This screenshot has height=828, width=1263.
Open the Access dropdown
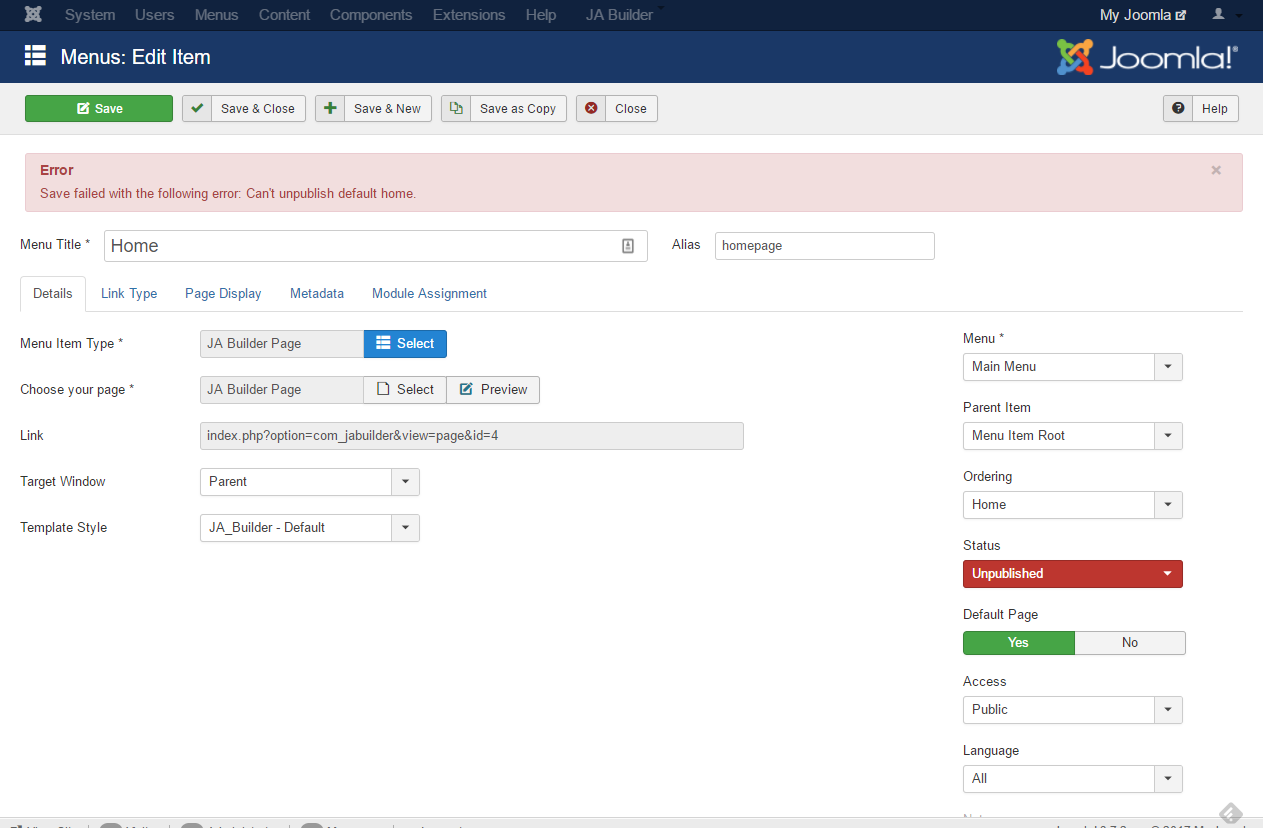[x=1073, y=709]
